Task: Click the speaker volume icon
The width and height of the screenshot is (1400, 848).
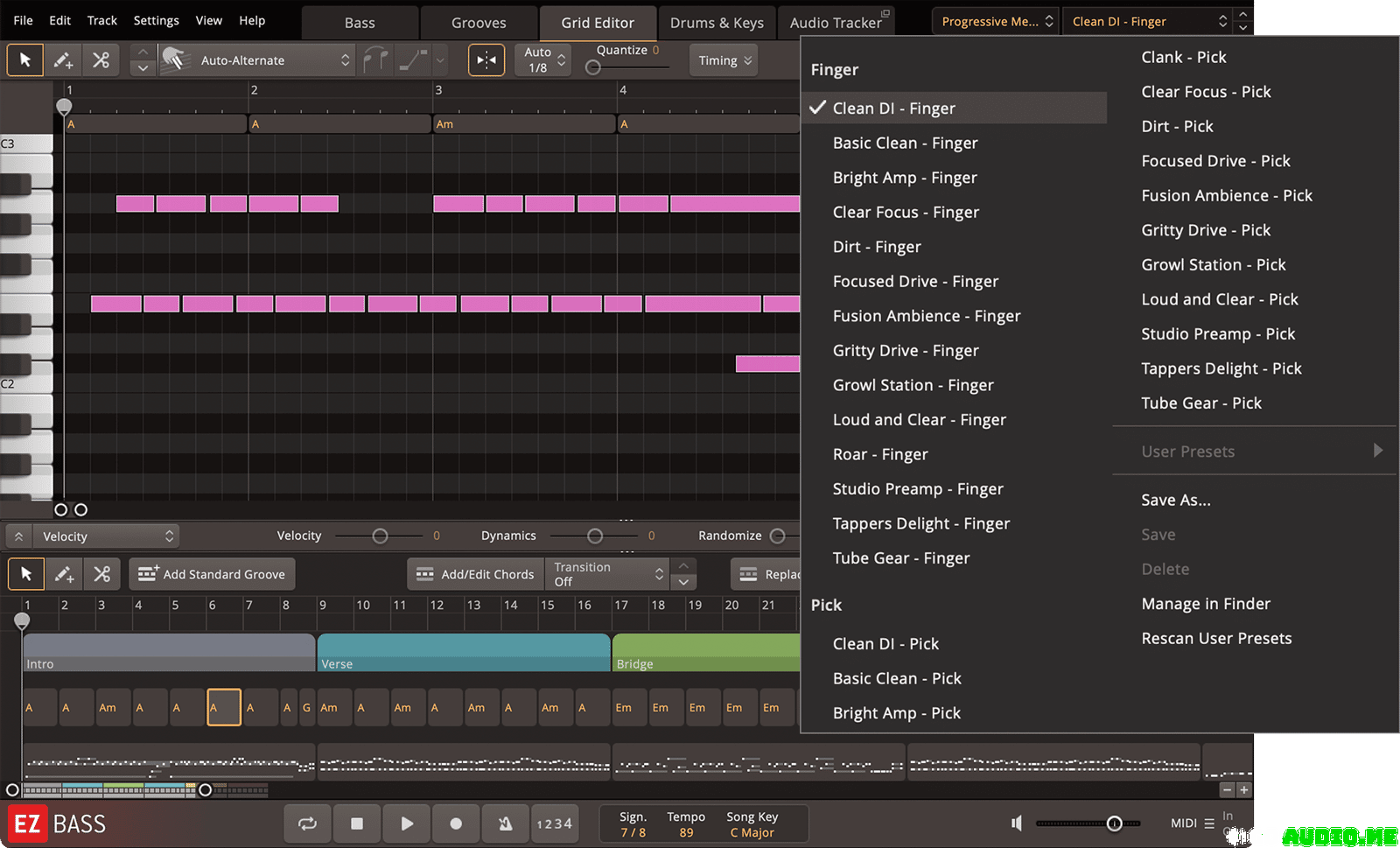Action: point(1016,823)
